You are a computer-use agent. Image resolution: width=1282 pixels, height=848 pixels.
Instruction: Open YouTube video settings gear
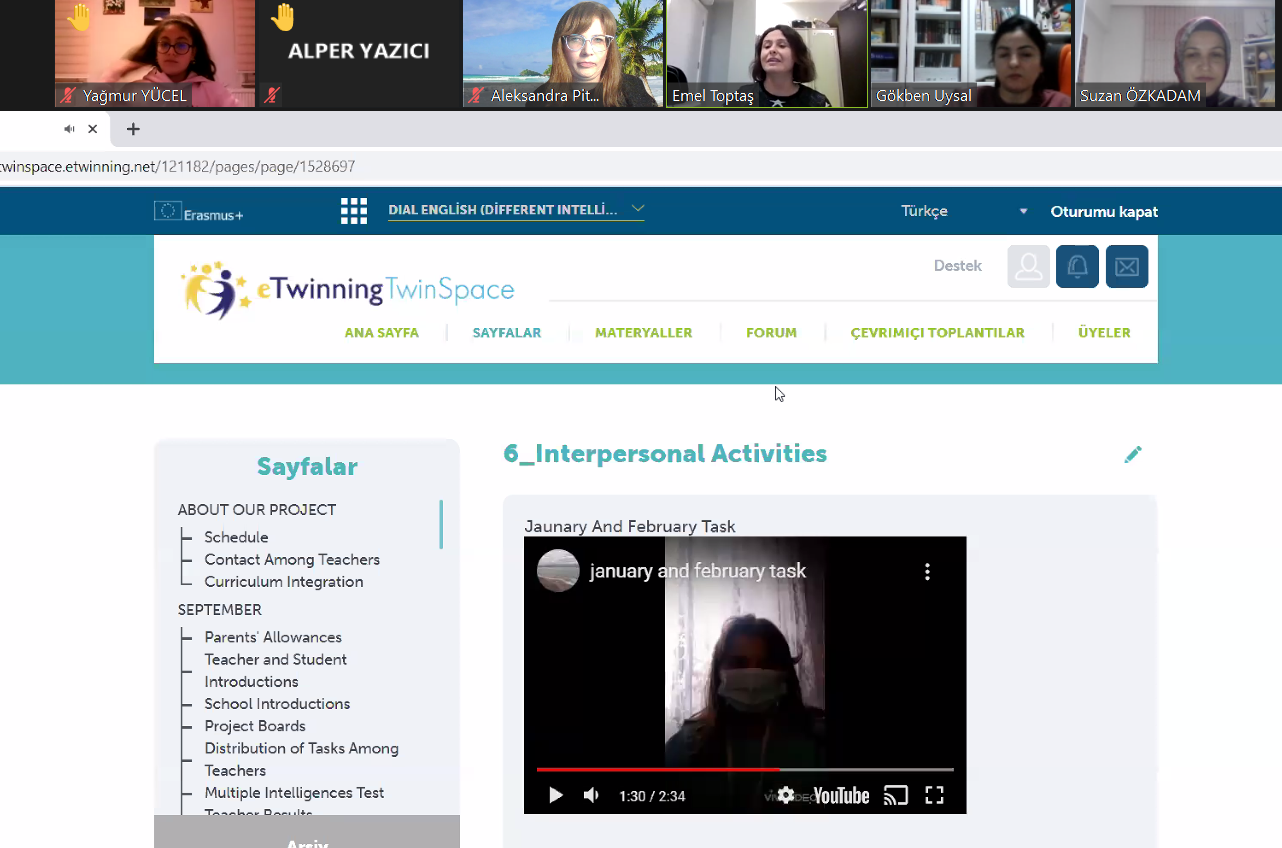[786, 795]
